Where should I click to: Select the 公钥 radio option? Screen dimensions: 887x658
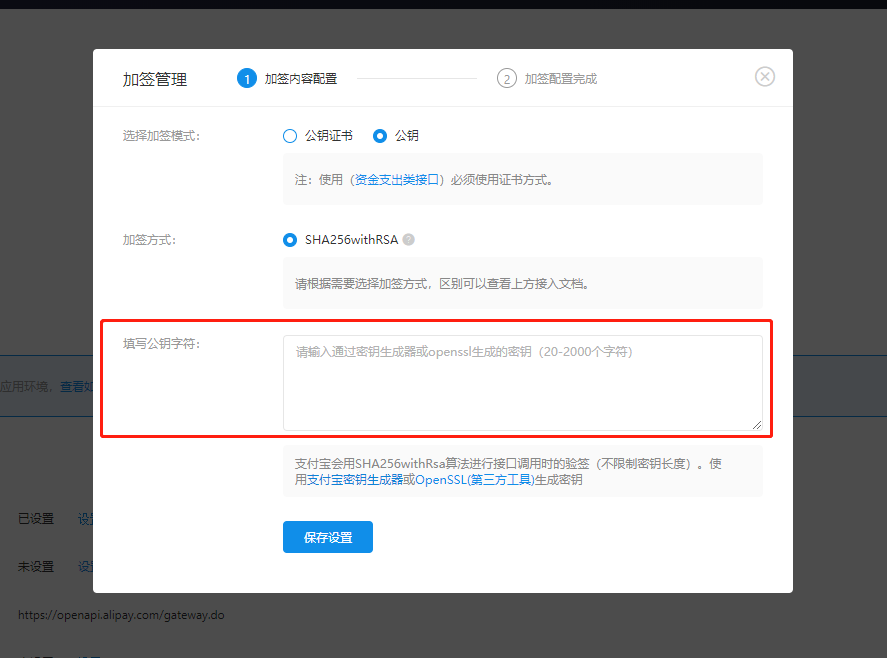click(x=380, y=136)
